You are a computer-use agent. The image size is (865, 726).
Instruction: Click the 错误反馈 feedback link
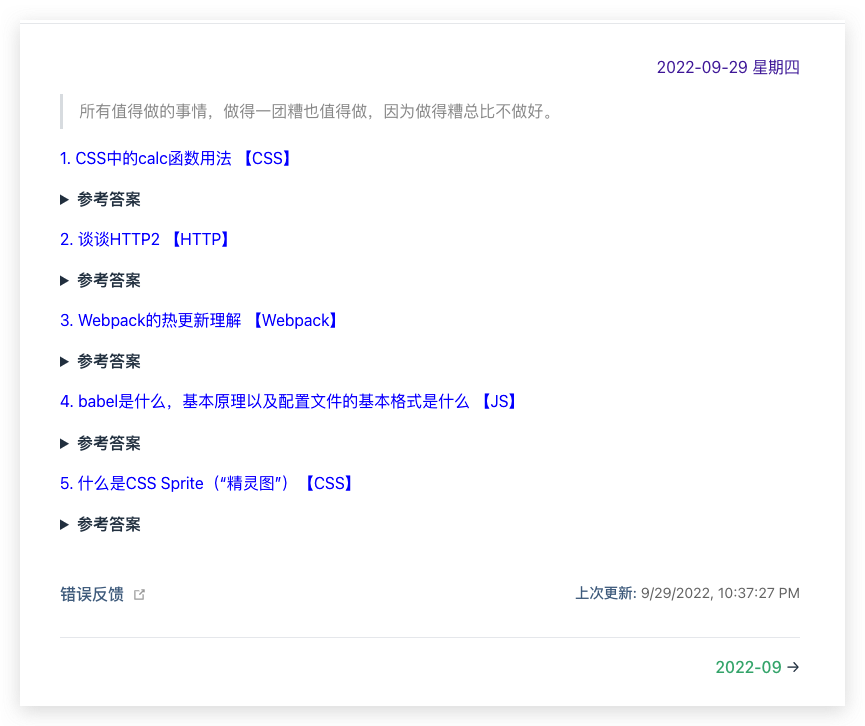point(92,594)
